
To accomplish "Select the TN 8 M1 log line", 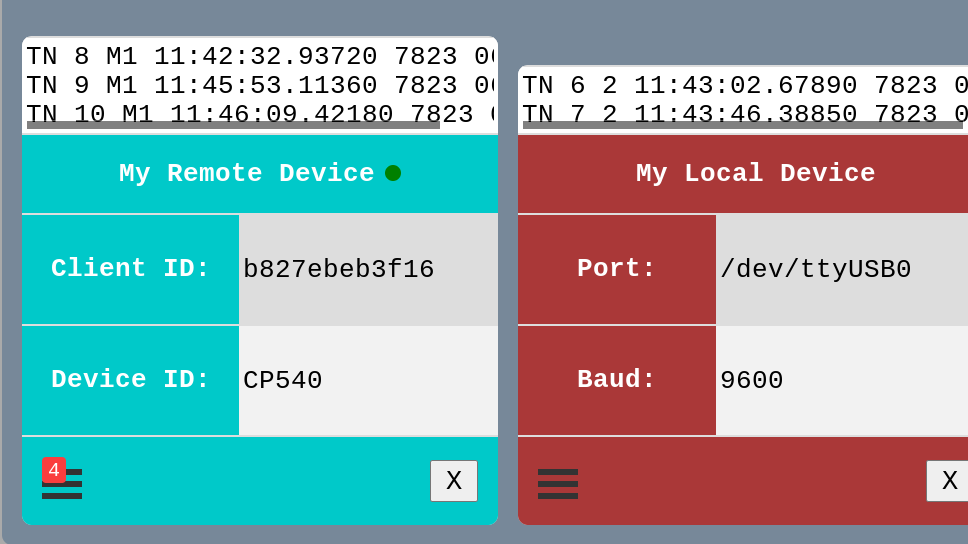I will (260, 56).
